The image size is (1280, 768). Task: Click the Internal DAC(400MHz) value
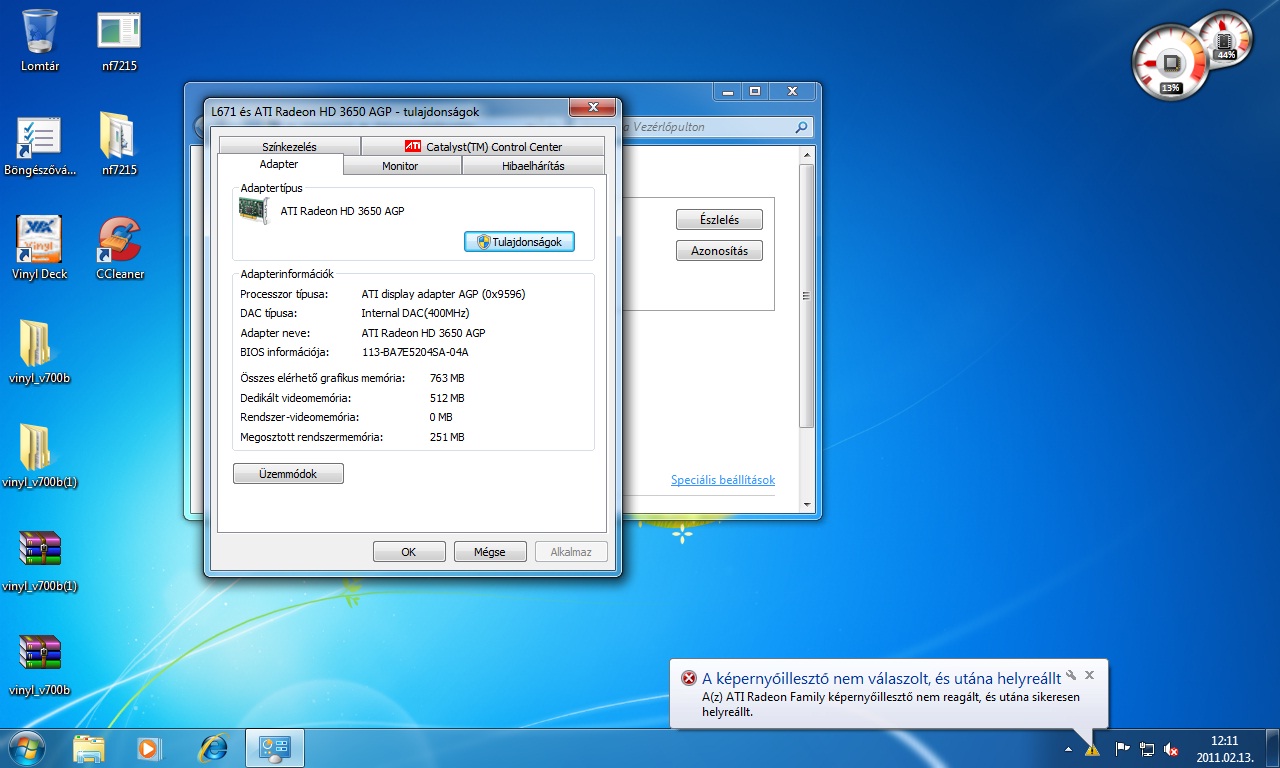coord(415,313)
